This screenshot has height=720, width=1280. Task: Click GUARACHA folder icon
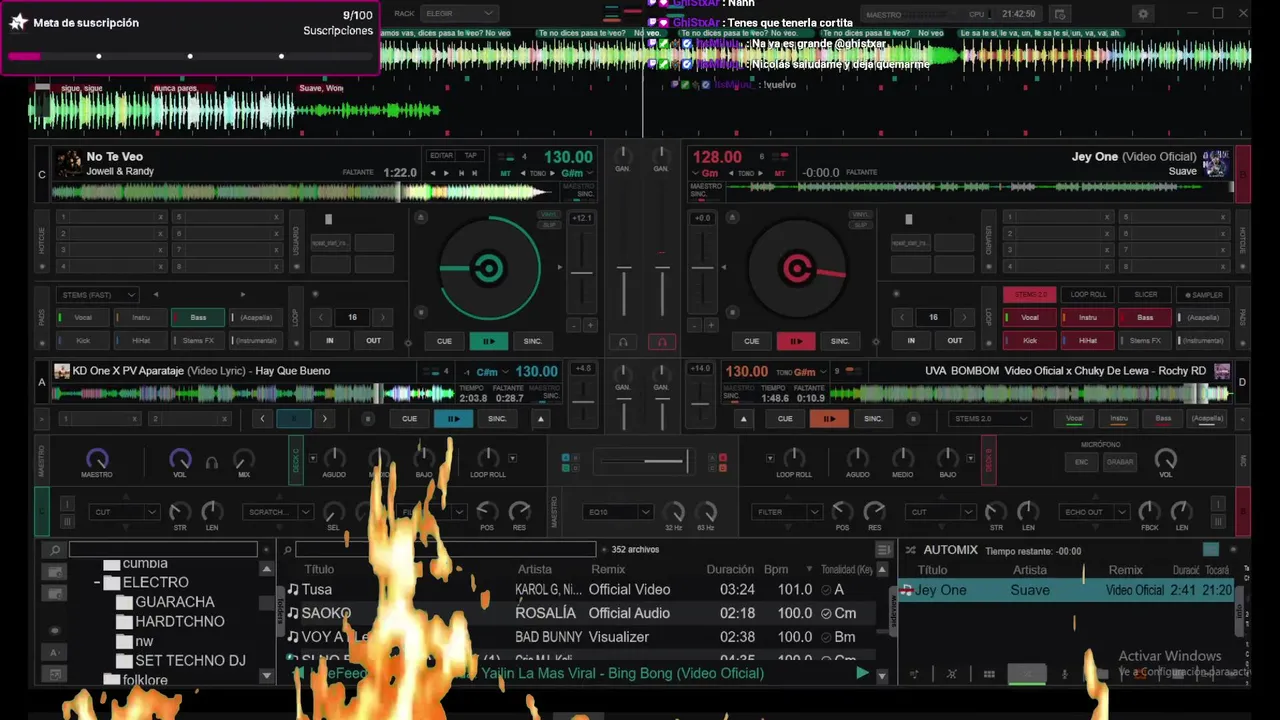coord(124,602)
